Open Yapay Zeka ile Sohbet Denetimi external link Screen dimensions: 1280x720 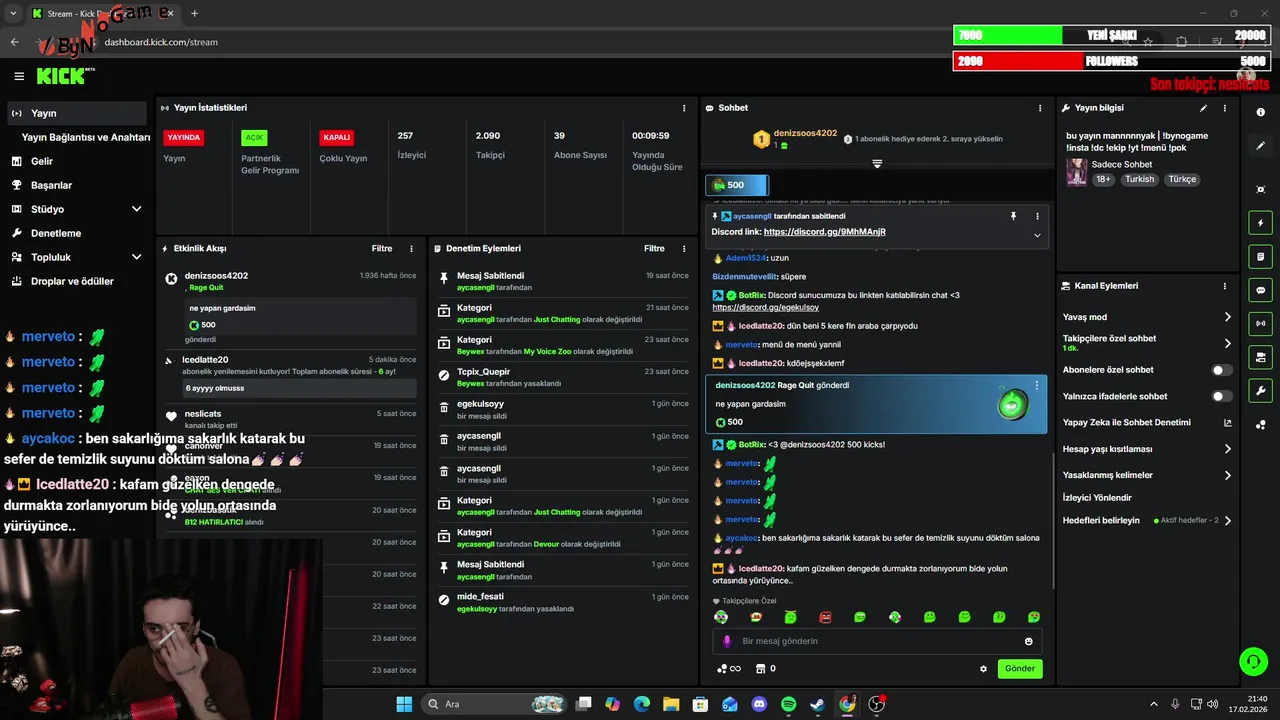tap(1228, 423)
